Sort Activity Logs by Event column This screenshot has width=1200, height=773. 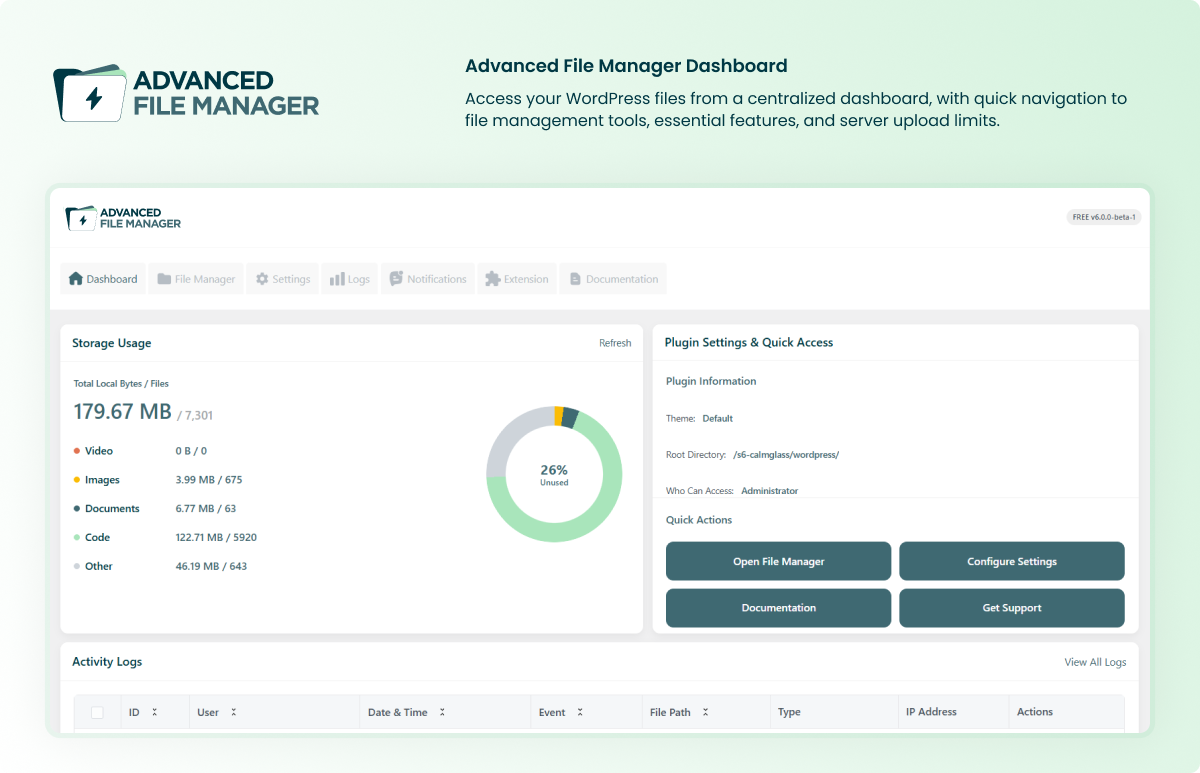pyautogui.click(x=580, y=712)
